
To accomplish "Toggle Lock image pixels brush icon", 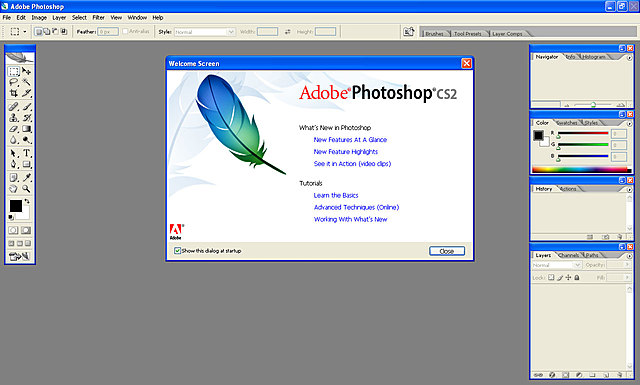I will pos(560,278).
